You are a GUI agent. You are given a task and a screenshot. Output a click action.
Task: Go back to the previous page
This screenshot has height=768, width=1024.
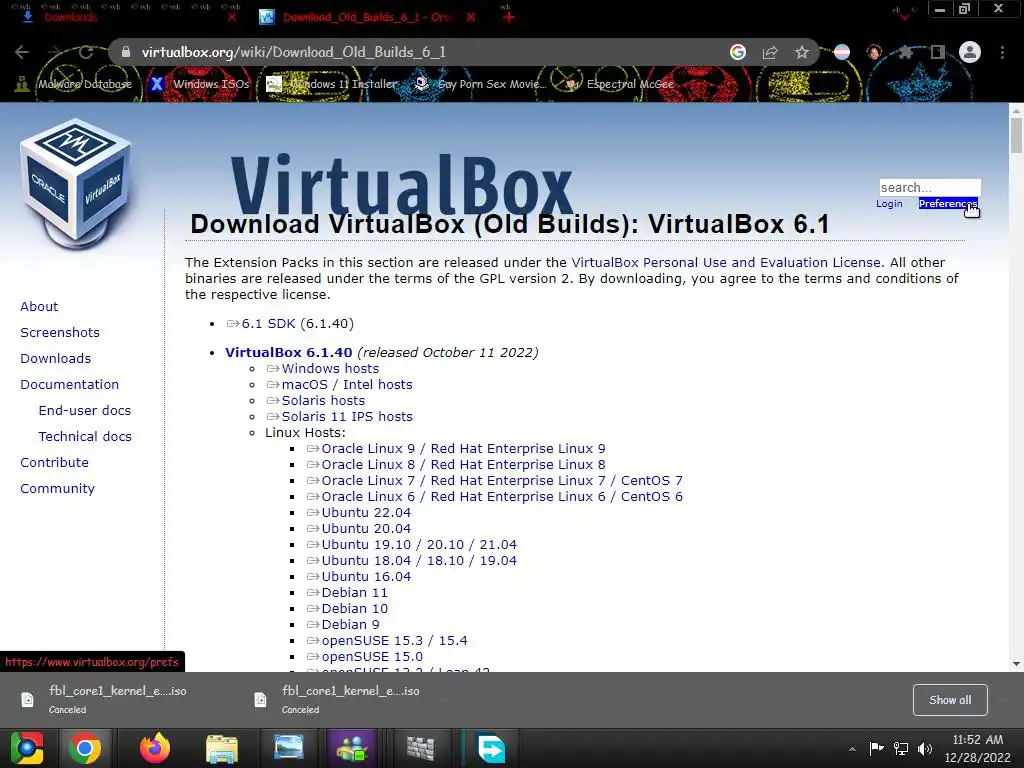[22, 52]
